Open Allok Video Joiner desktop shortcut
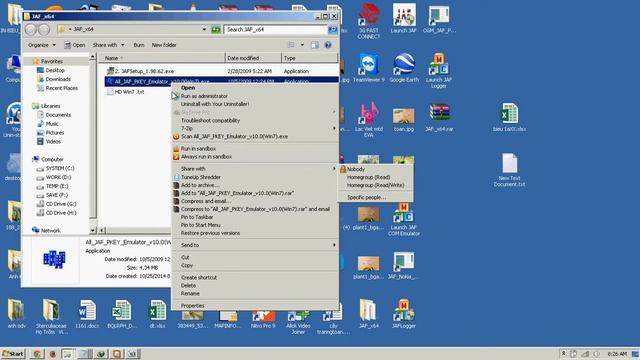 click(298, 322)
